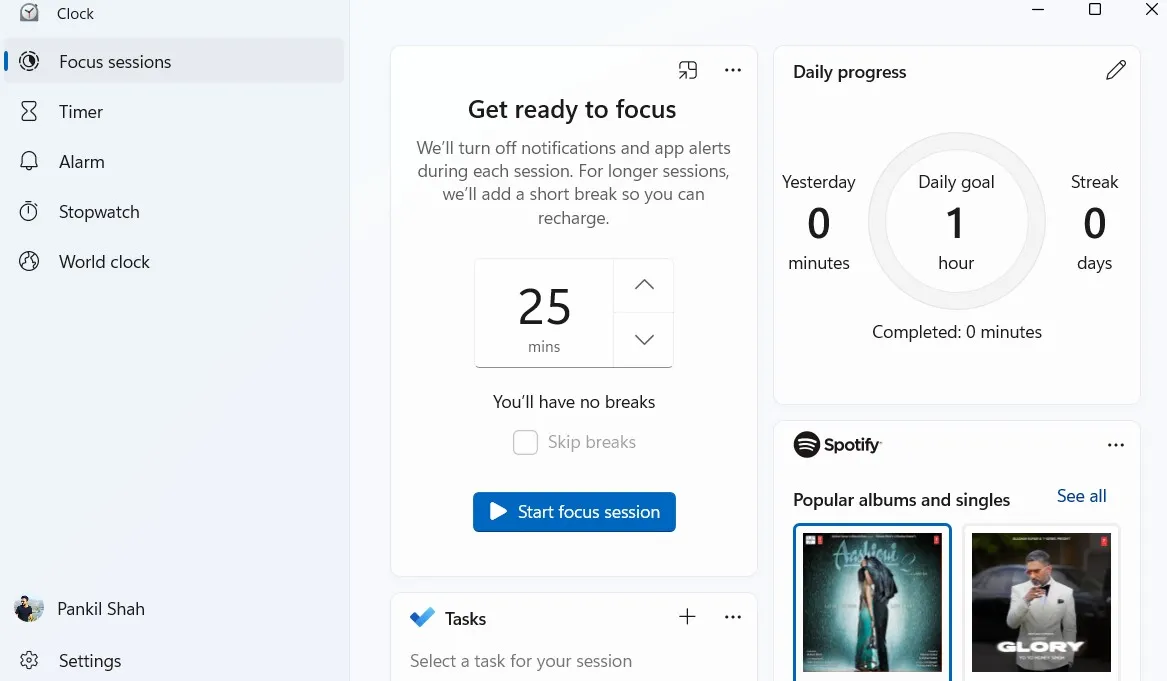
Task: Click See all popular albums
Action: coord(1081,495)
